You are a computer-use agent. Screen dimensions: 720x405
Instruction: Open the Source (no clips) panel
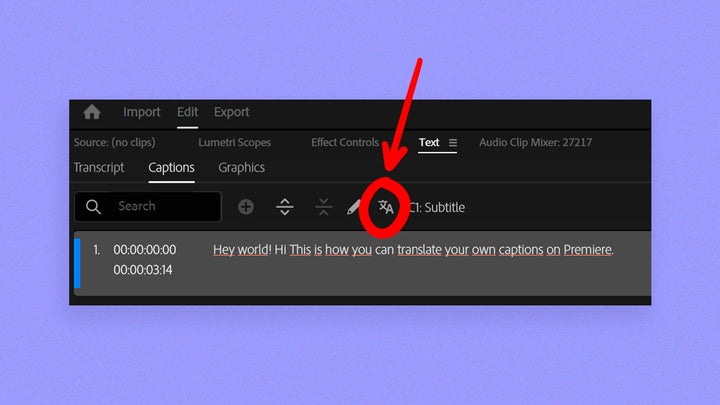tap(114, 142)
